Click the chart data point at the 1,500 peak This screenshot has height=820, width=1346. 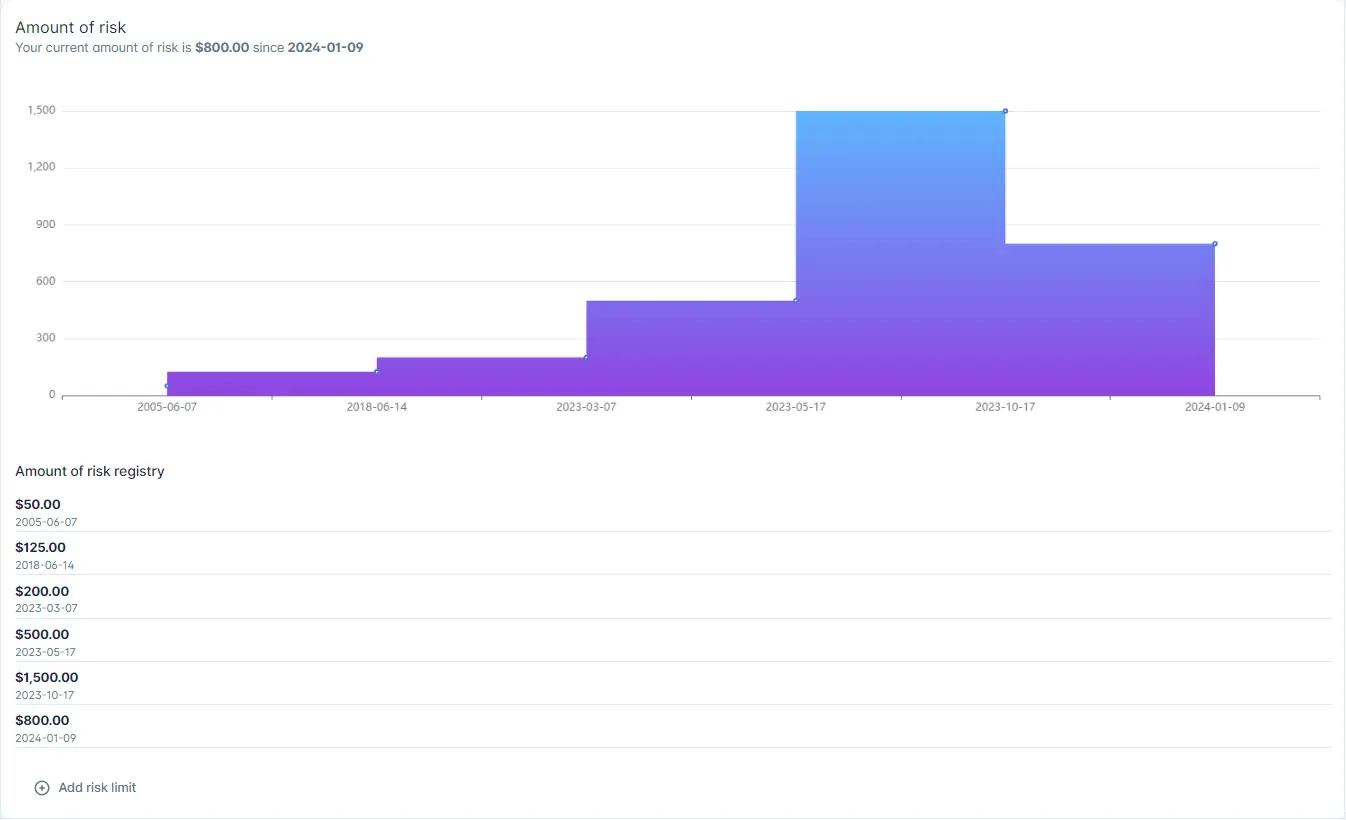(x=1005, y=111)
